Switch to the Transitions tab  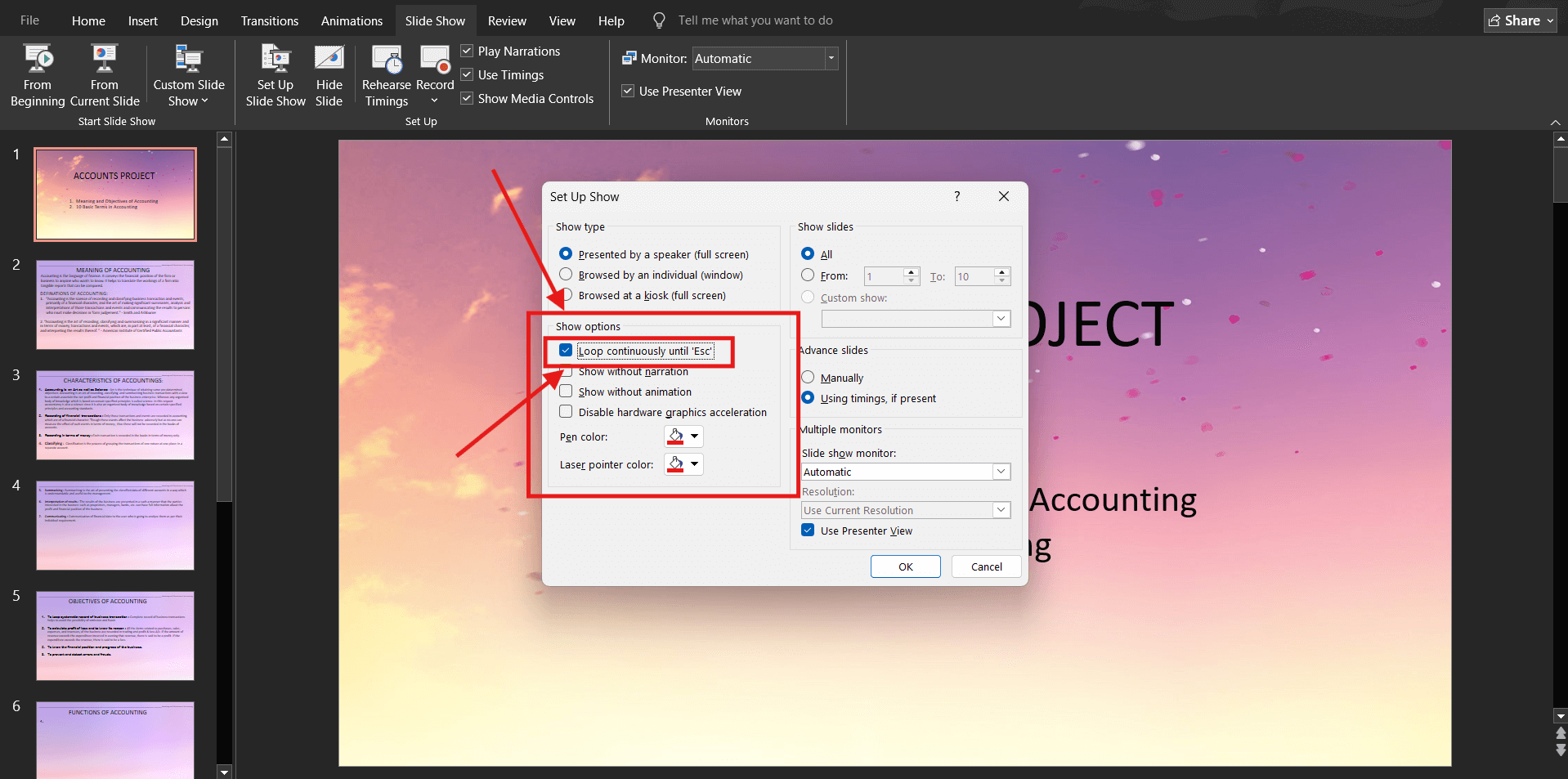pyautogui.click(x=270, y=20)
